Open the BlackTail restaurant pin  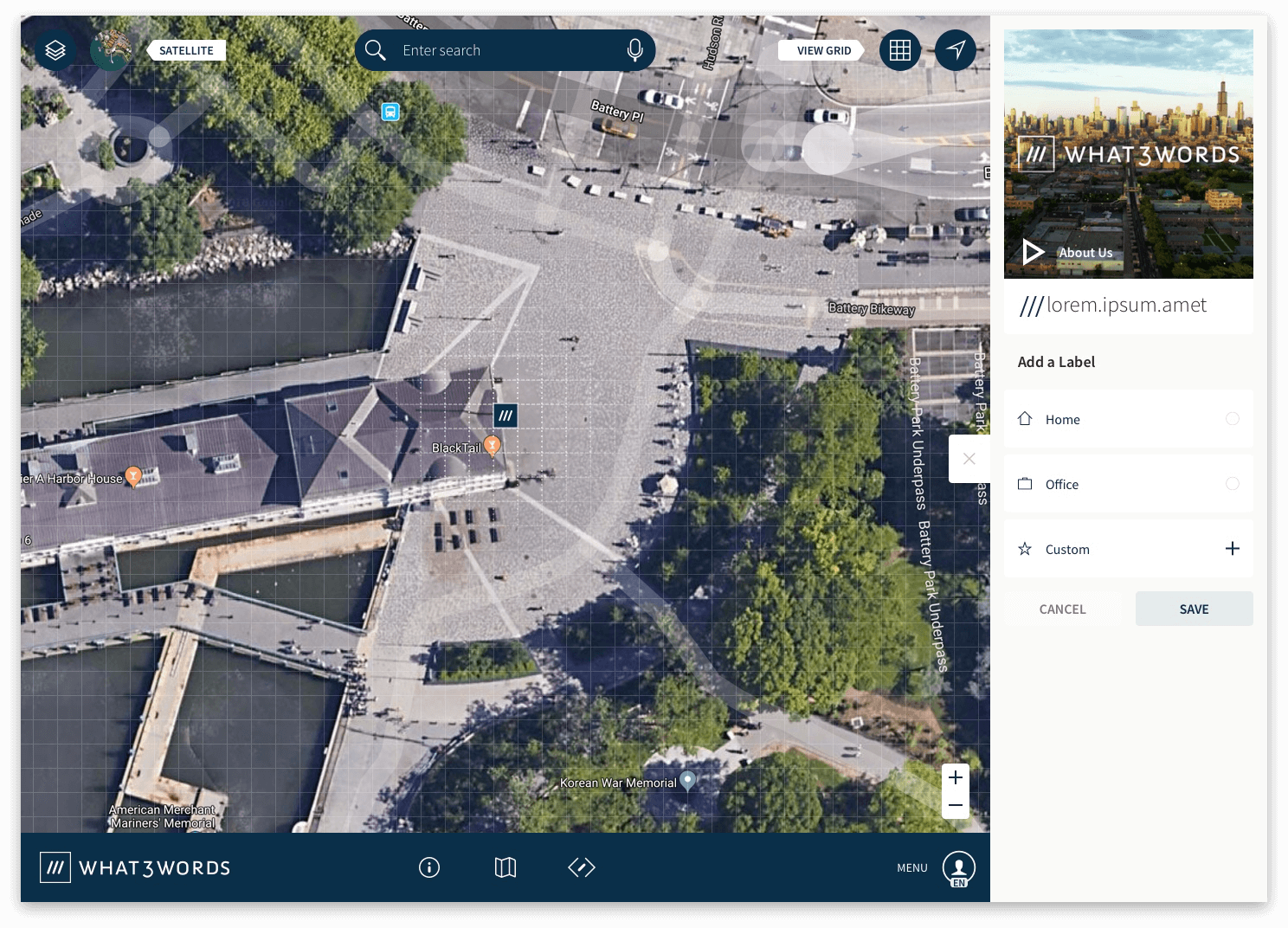click(492, 446)
